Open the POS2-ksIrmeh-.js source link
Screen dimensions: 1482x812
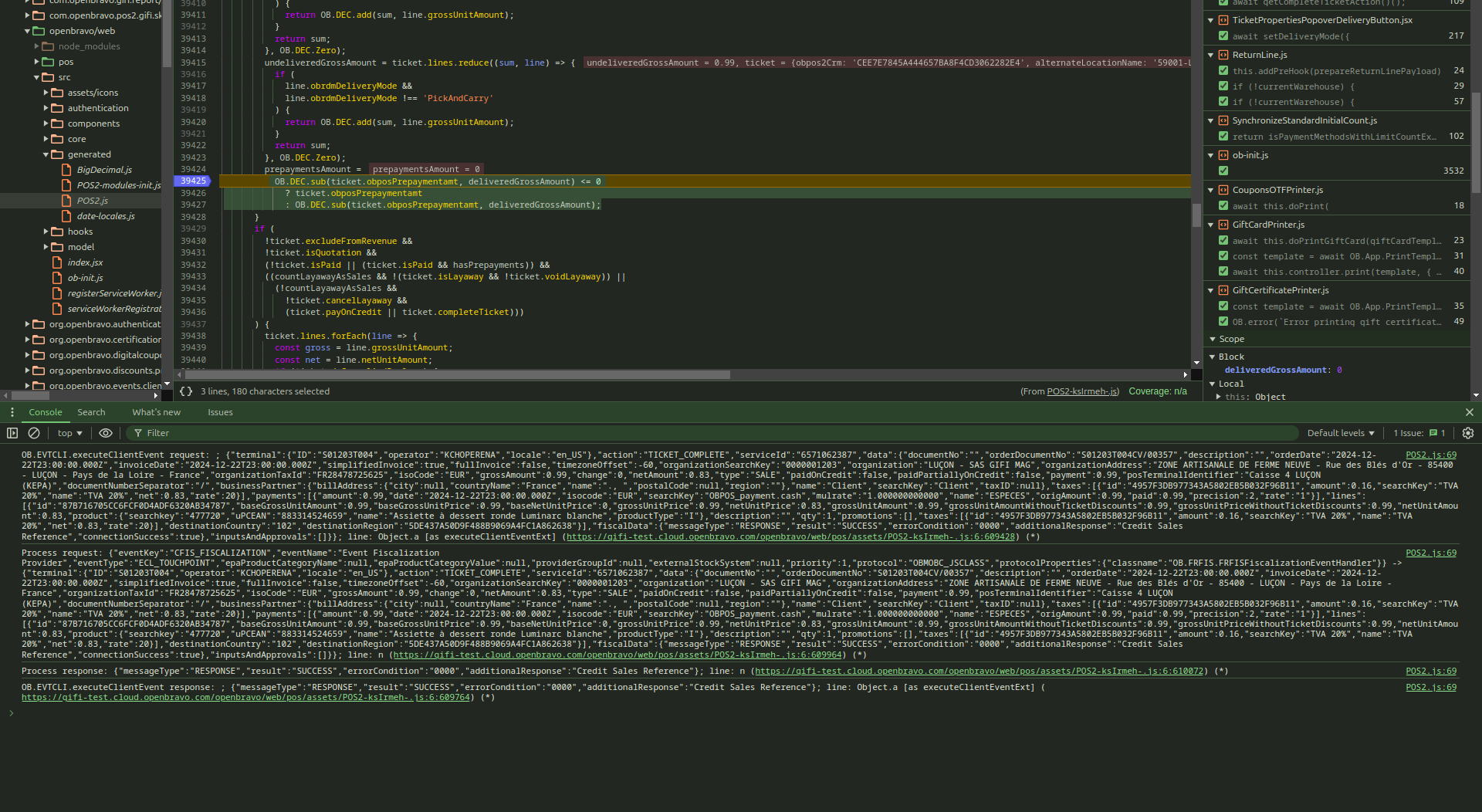tap(1082, 391)
